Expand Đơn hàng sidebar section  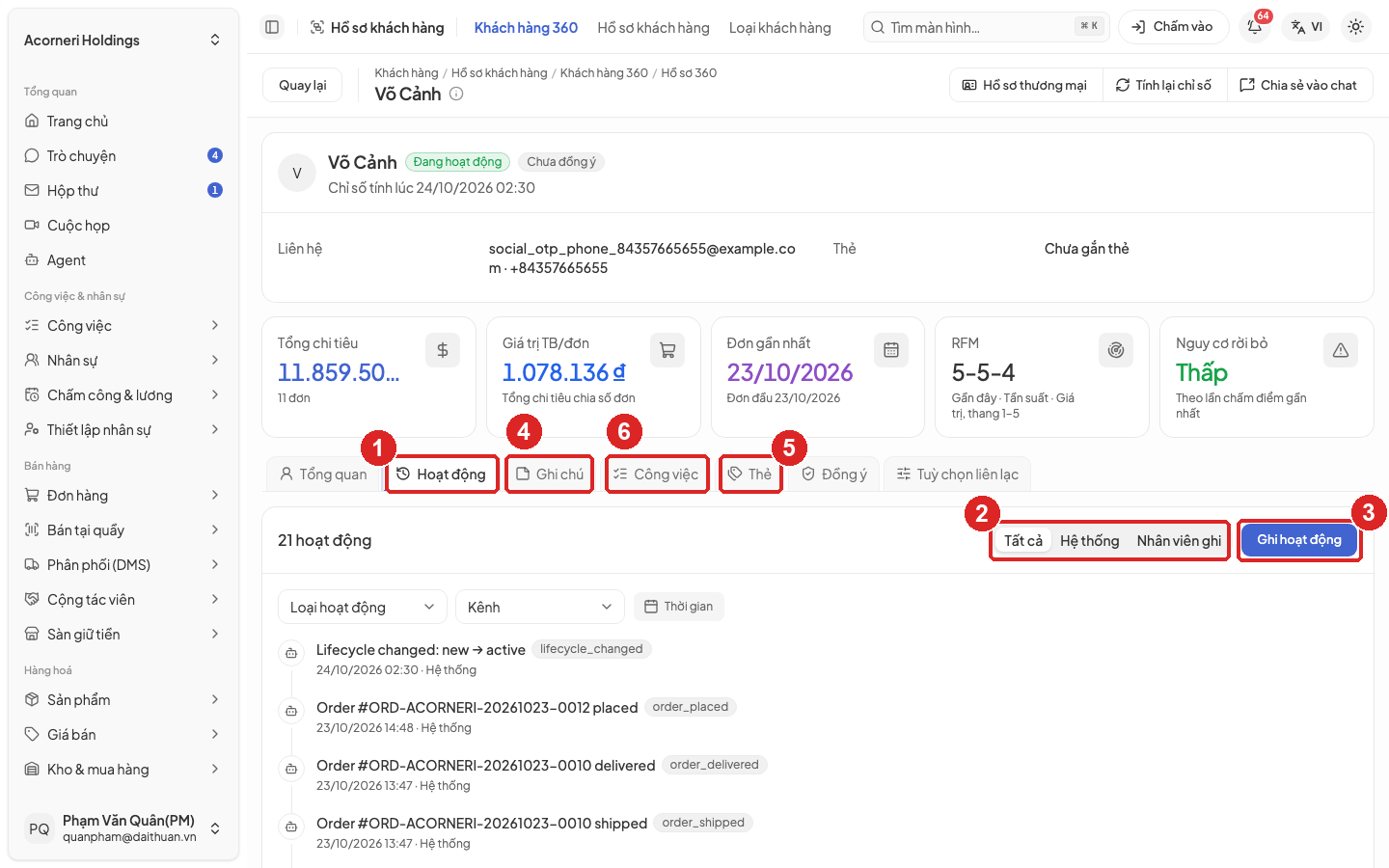pyautogui.click(x=123, y=496)
